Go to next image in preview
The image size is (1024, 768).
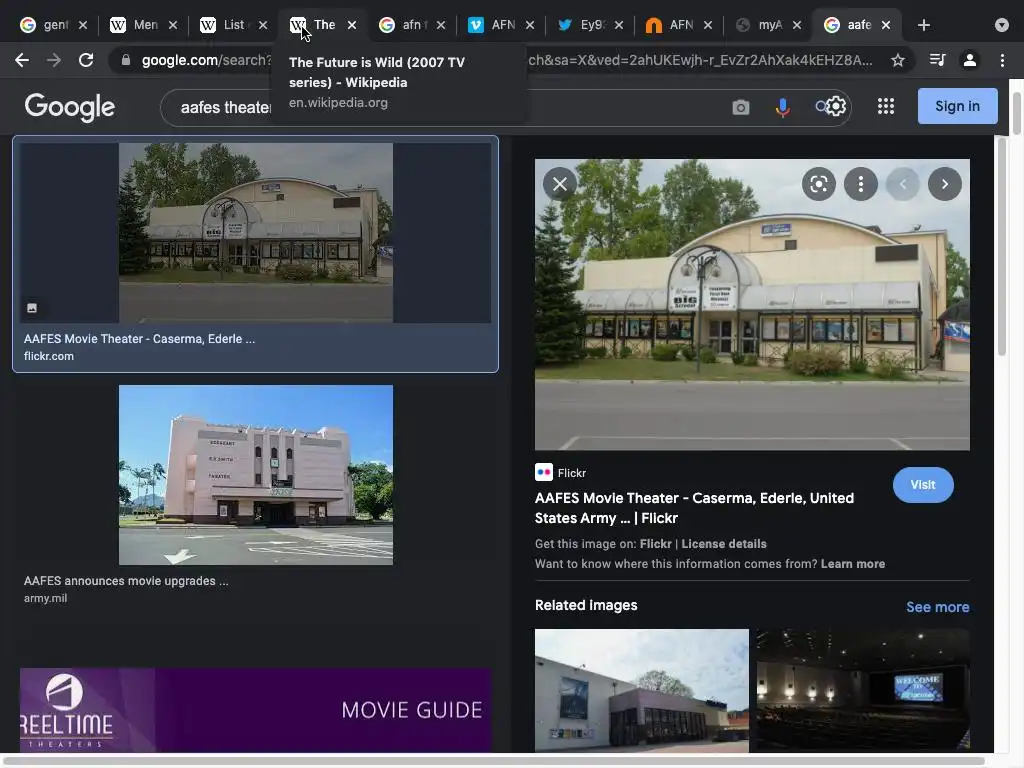(944, 184)
